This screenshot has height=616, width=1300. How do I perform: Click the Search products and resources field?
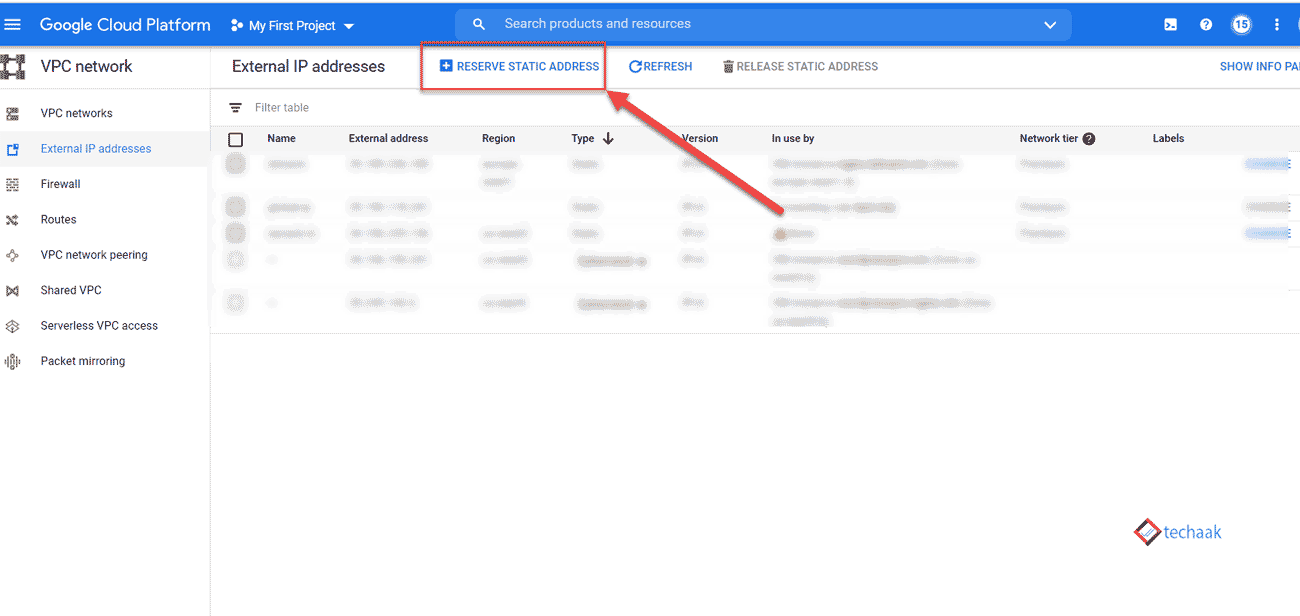pos(763,24)
